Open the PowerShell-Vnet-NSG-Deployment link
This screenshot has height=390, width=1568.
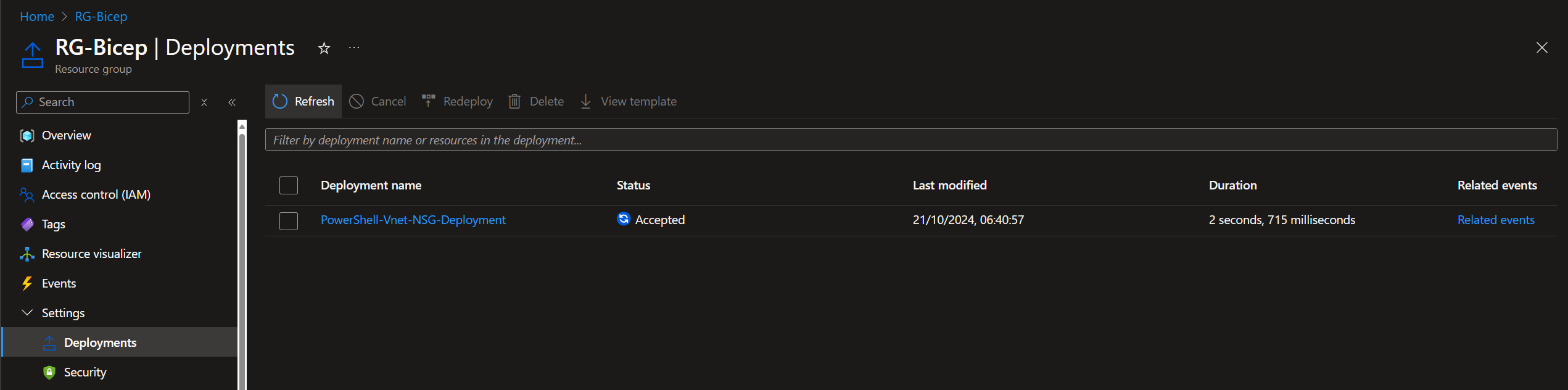pyautogui.click(x=413, y=220)
